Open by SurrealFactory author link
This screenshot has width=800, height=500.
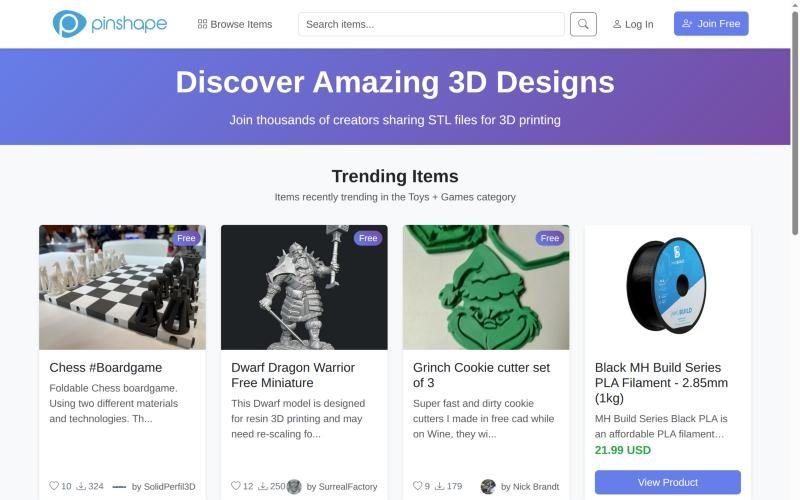click(342, 487)
